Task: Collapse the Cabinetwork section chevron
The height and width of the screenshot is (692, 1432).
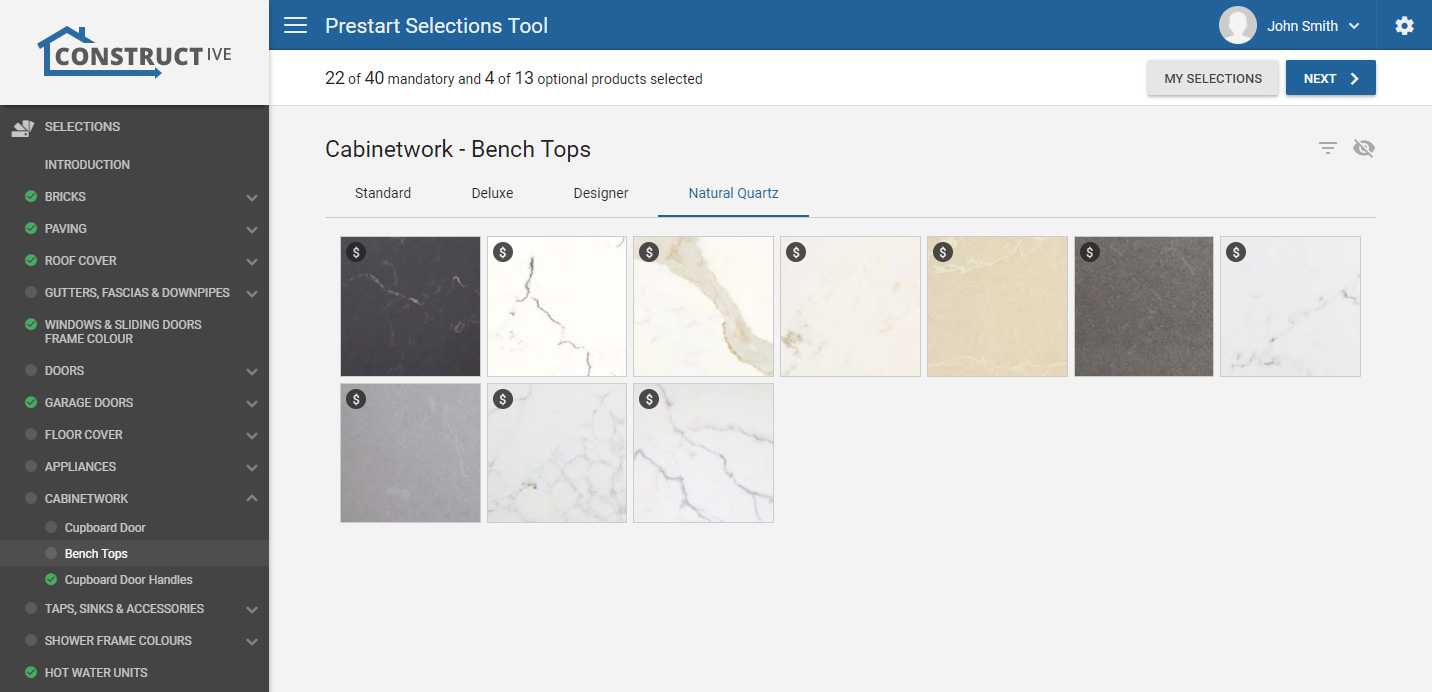Action: point(252,499)
